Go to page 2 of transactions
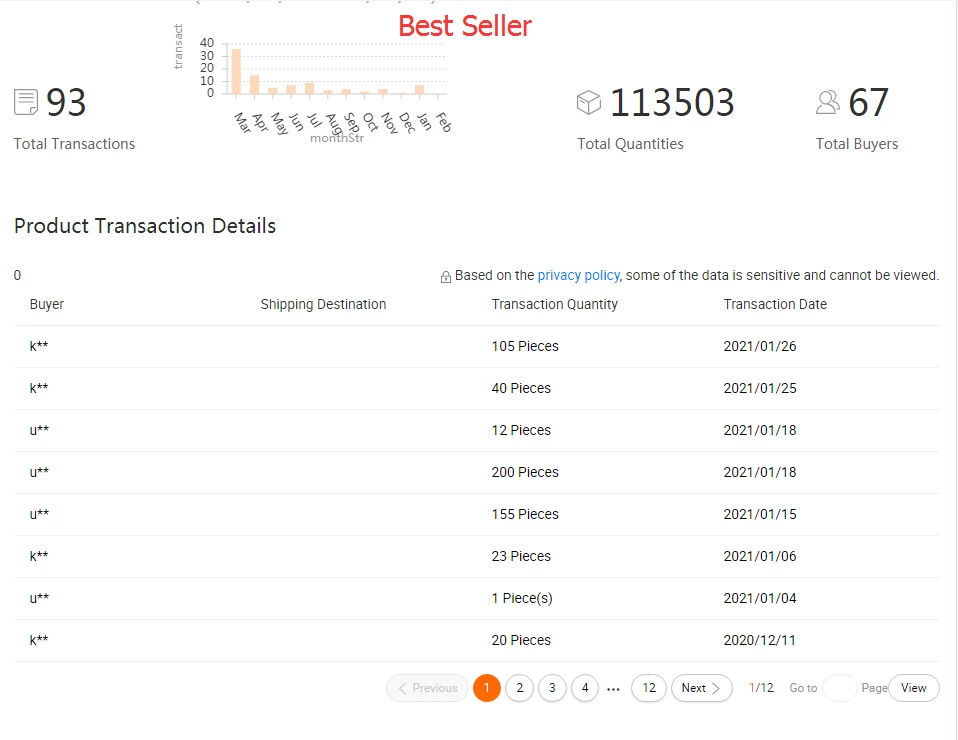The image size is (958, 740). point(519,688)
